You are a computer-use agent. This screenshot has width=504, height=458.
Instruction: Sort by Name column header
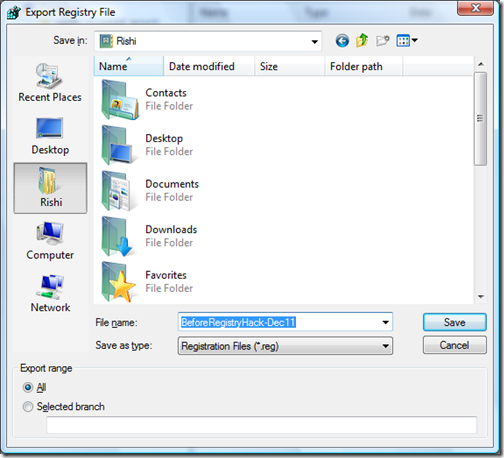click(129, 66)
